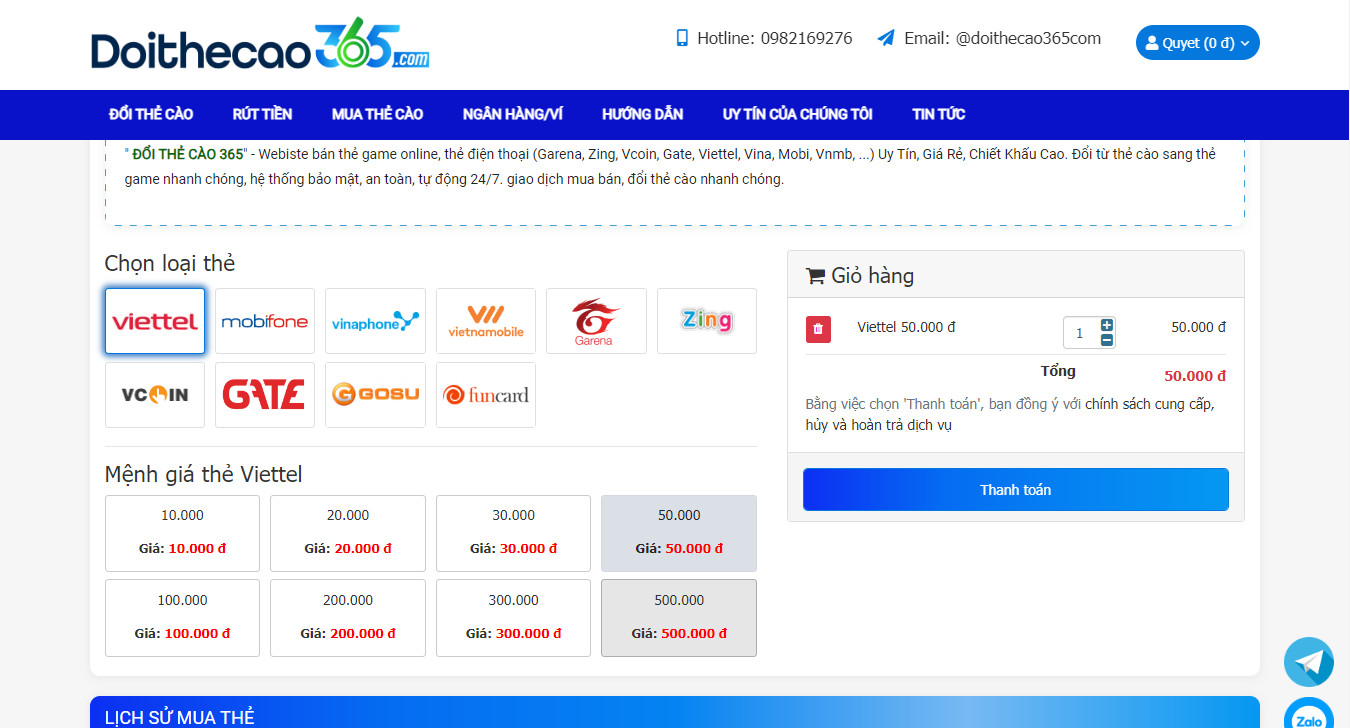Screen dimensions: 1350x728
Task: Select the Viettel card type logo
Action: coord(155,321)
